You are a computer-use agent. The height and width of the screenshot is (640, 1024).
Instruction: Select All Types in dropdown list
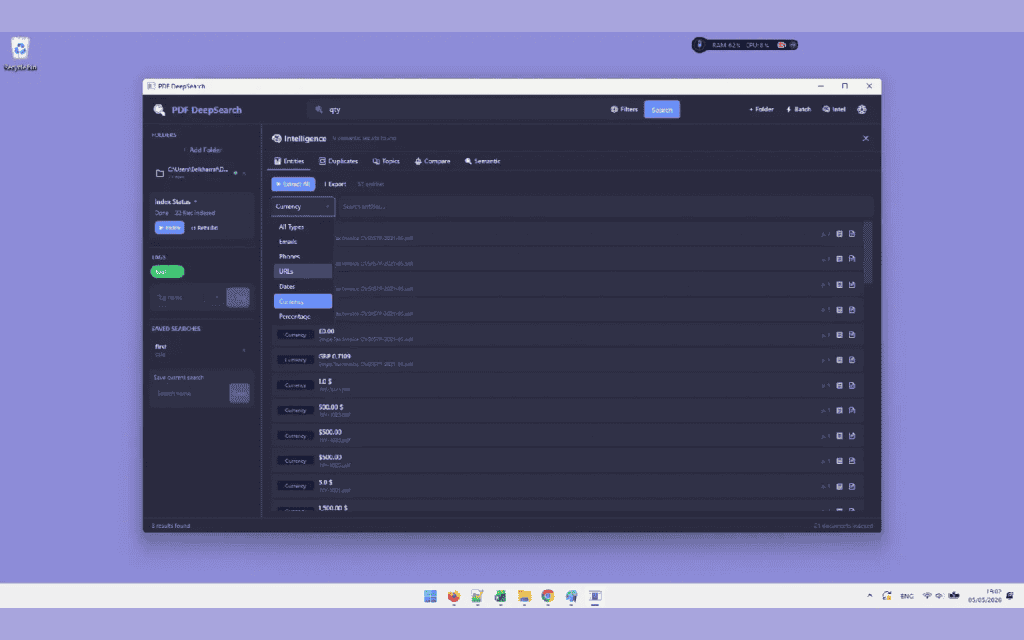(x=303, y=227)
